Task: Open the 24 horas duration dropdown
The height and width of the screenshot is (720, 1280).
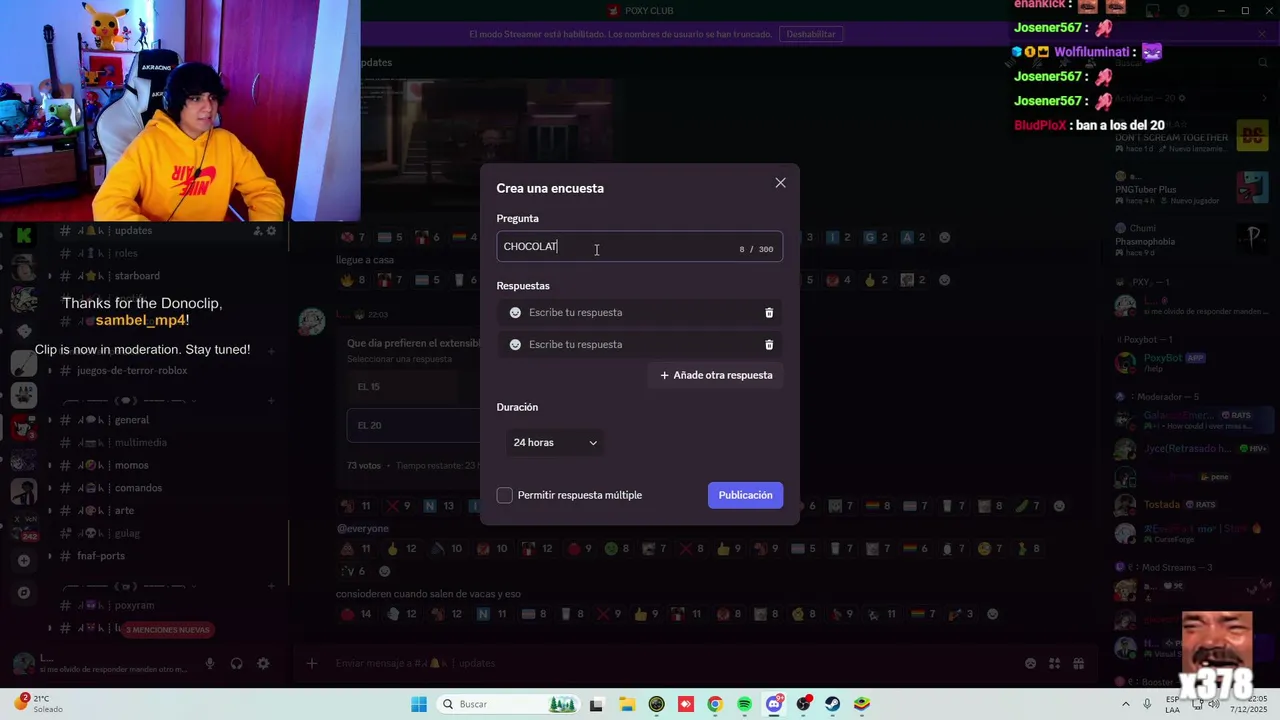Action: (x=555, y=443)
